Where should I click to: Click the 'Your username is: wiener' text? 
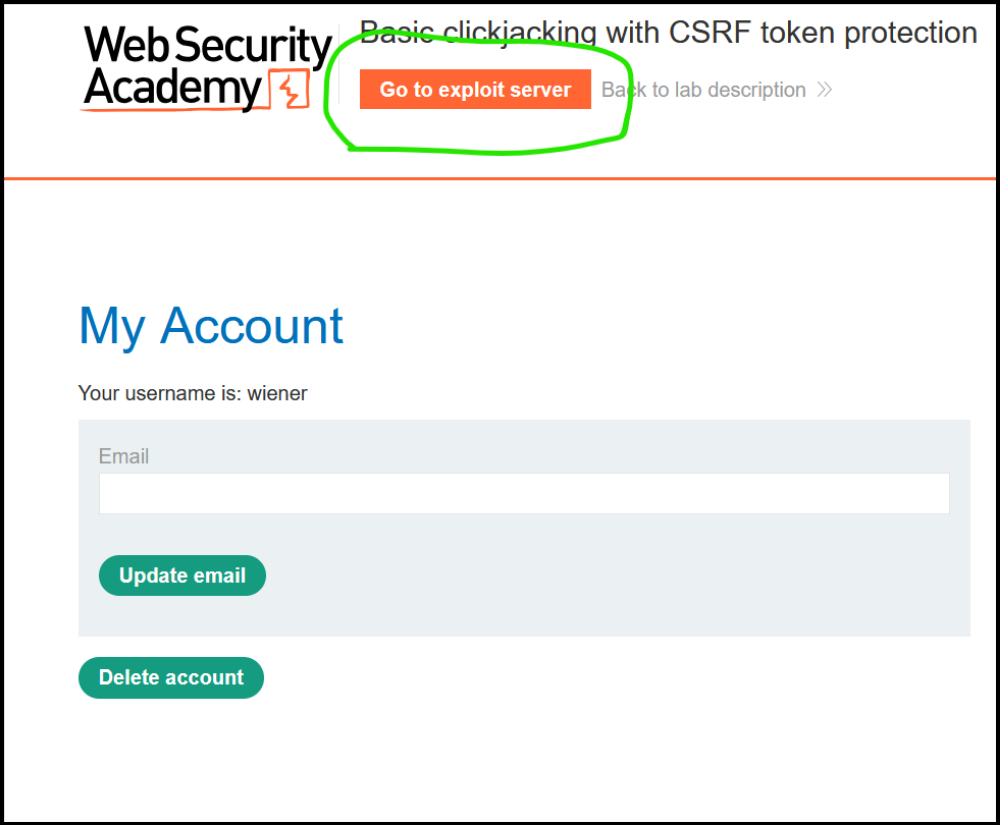point(193,393)
